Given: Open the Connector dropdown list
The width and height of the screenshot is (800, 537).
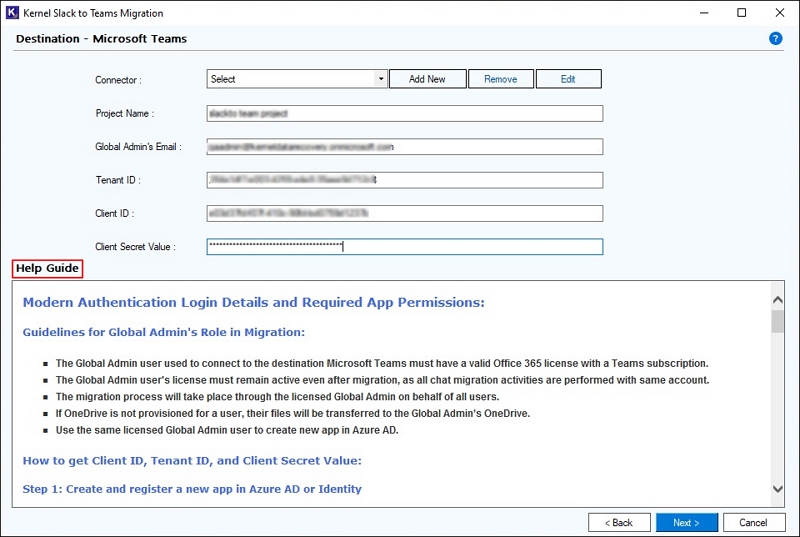Looking at the screenshot, I should [297, 79].
